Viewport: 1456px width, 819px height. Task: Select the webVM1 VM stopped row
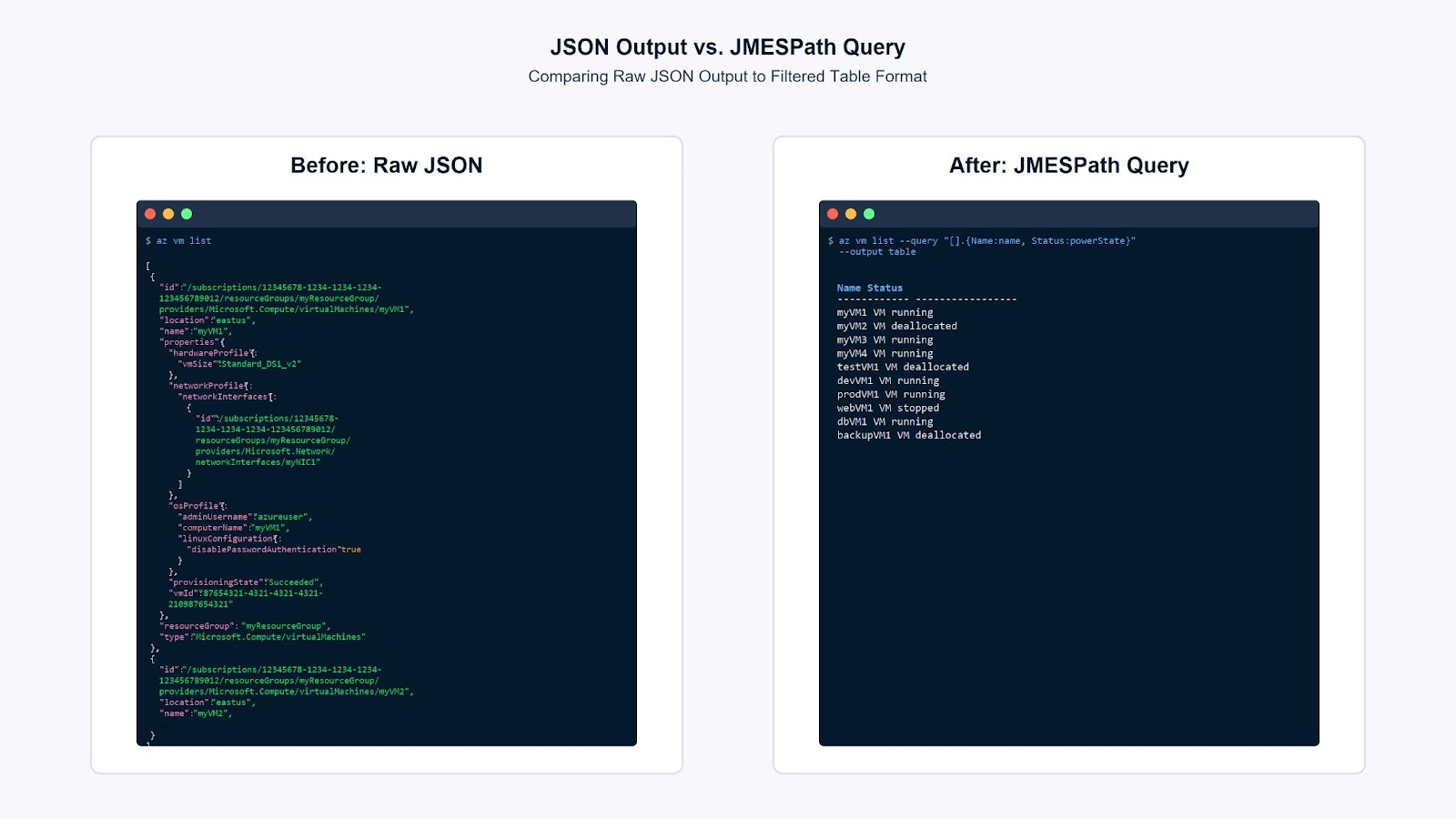click(x=887, y=408)
